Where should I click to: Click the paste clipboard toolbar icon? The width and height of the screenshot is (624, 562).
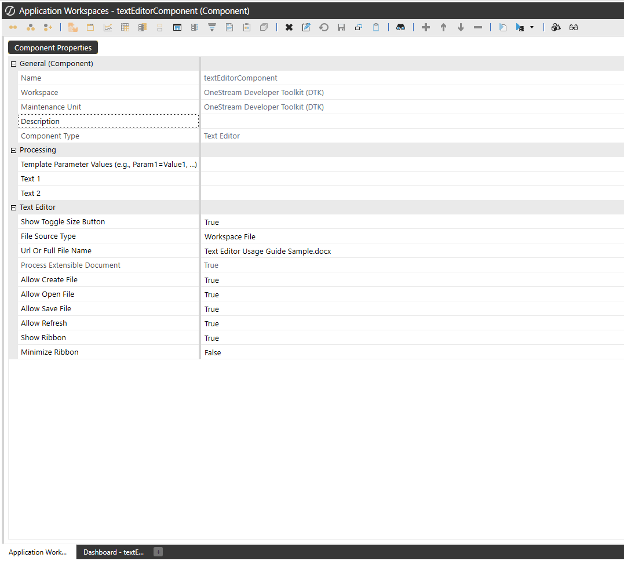click(376, 27)
